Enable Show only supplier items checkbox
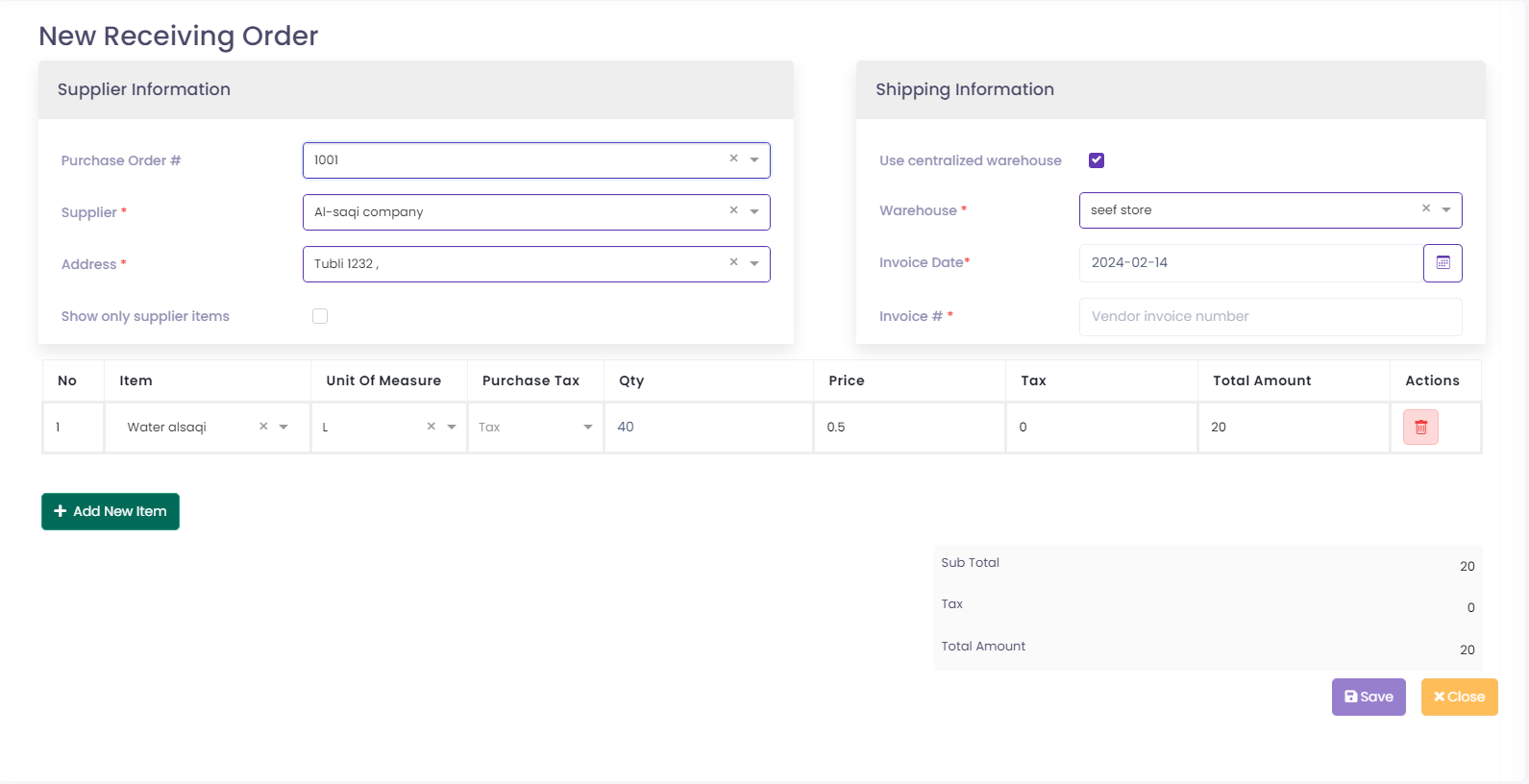 tap(320, 316)
